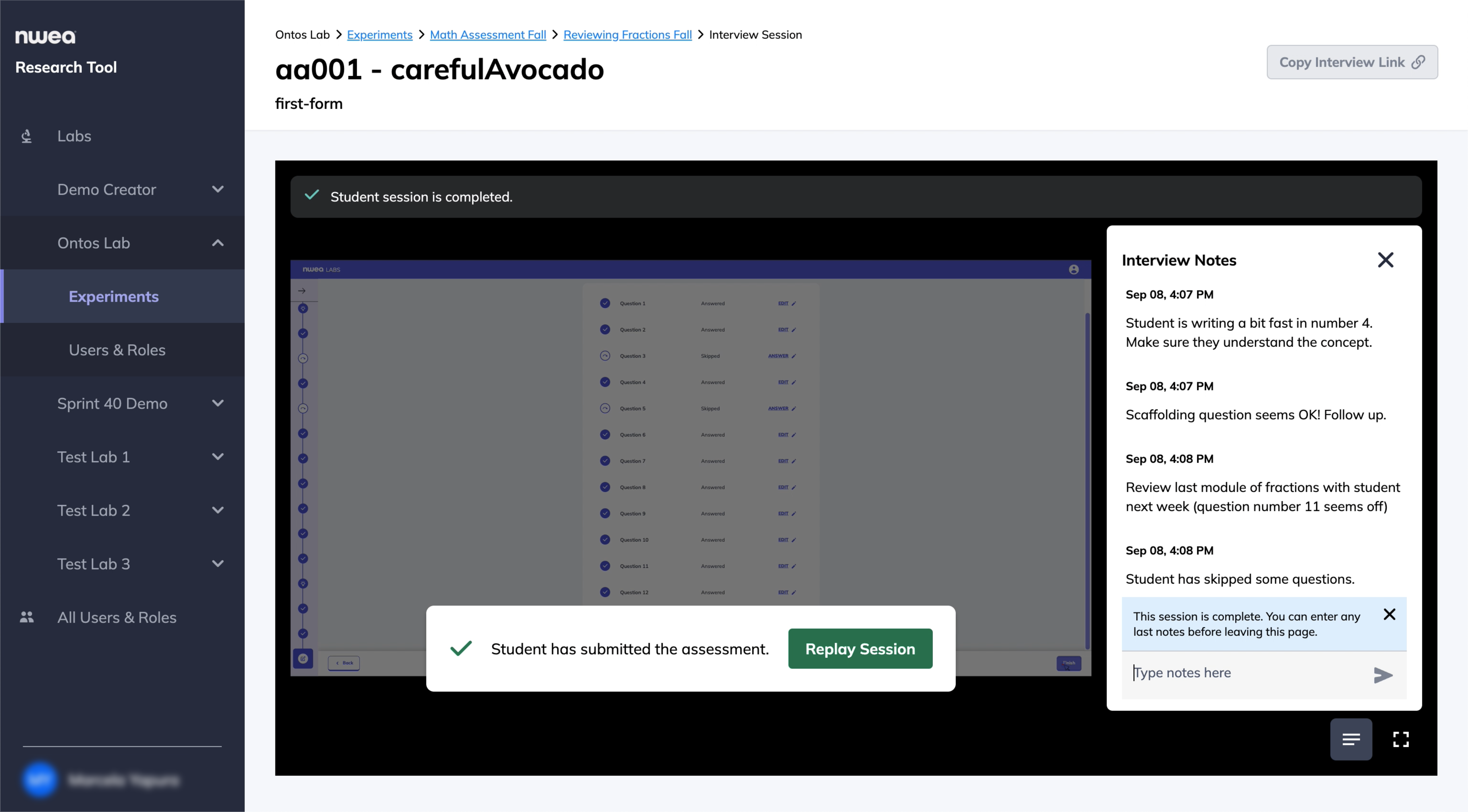Expand the Demo Creator menu

[218, 190]
